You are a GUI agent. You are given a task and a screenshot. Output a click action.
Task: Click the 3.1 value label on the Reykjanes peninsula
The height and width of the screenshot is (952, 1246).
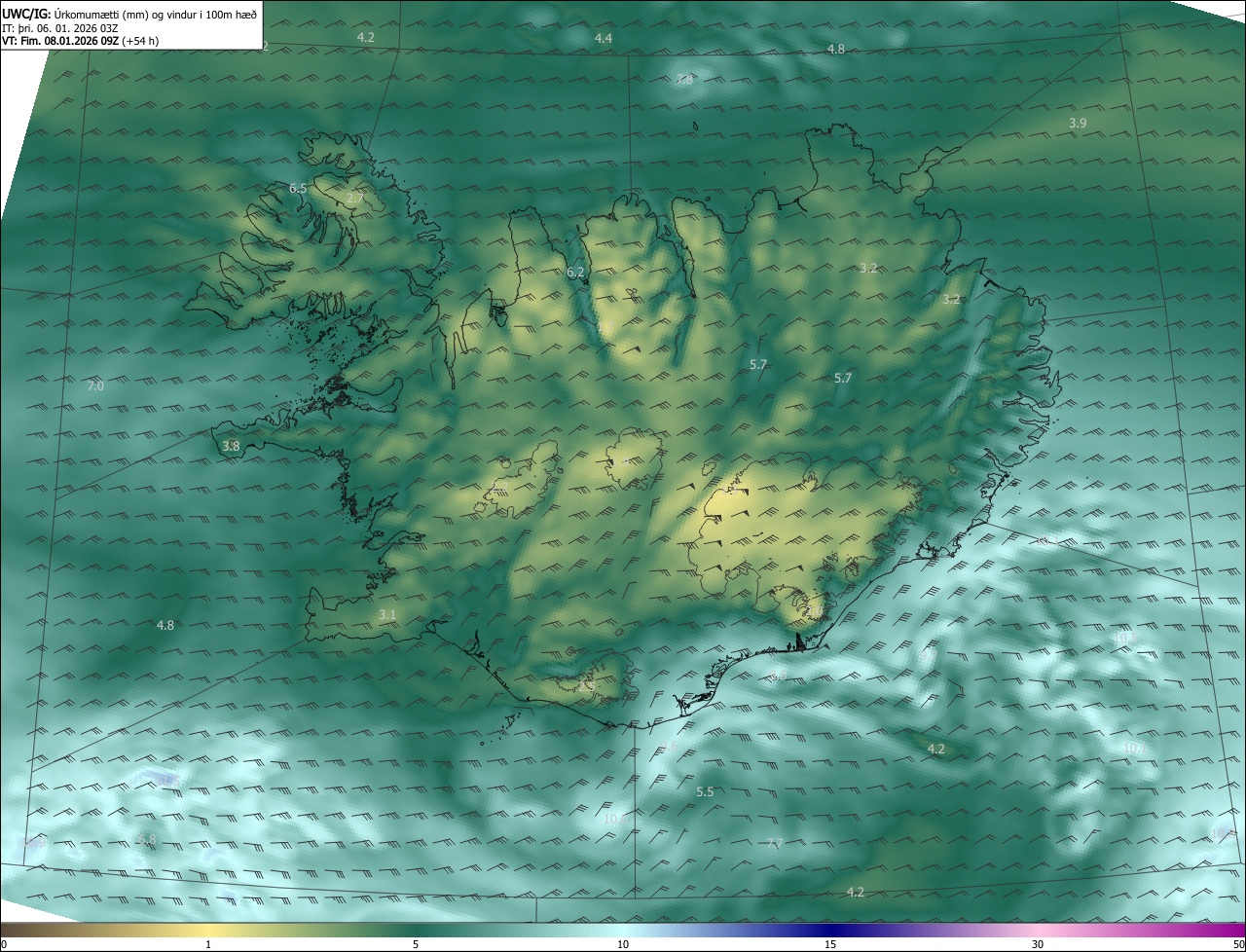(x=387, y=614)
